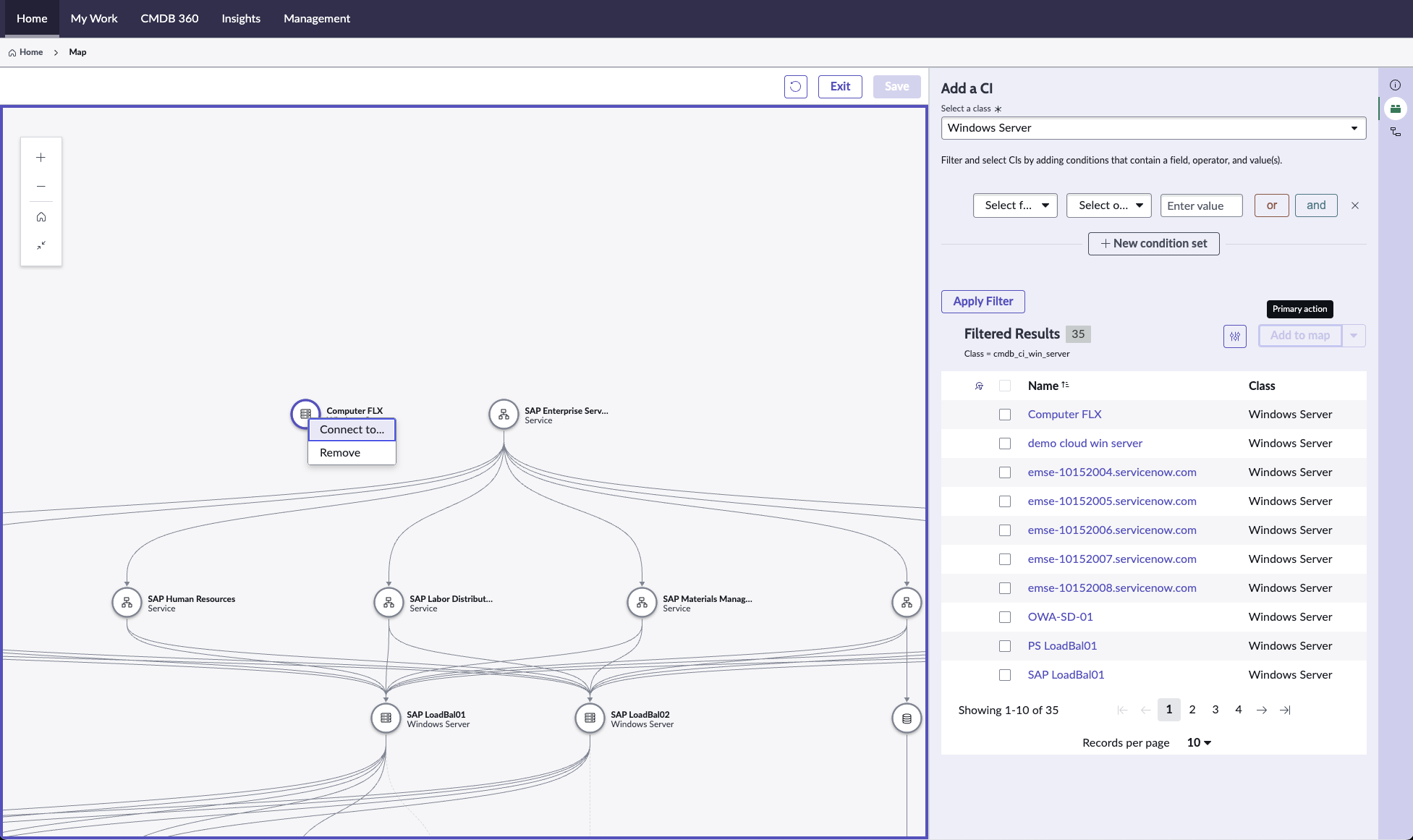Click the Enter value input field

pyautogui.click(x=1201, y=206)
